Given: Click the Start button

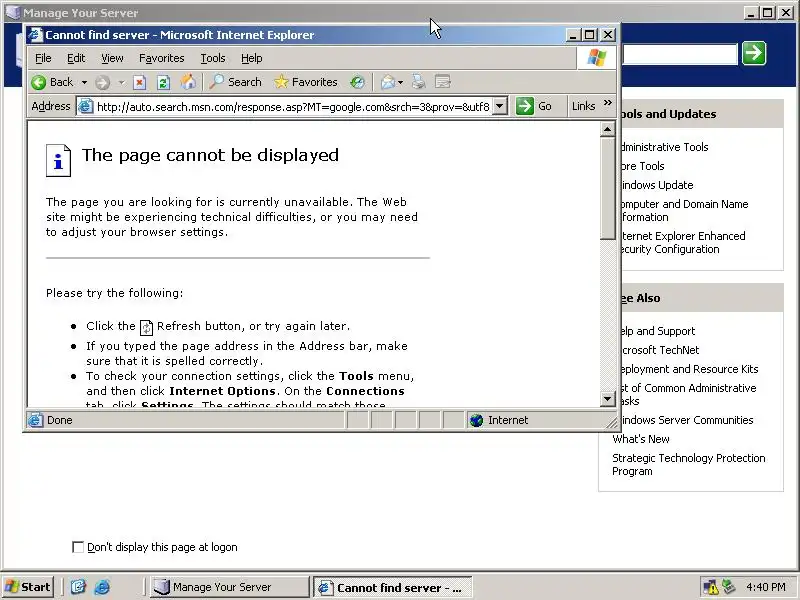Looking at the screenshot, I should pos(28,587).
